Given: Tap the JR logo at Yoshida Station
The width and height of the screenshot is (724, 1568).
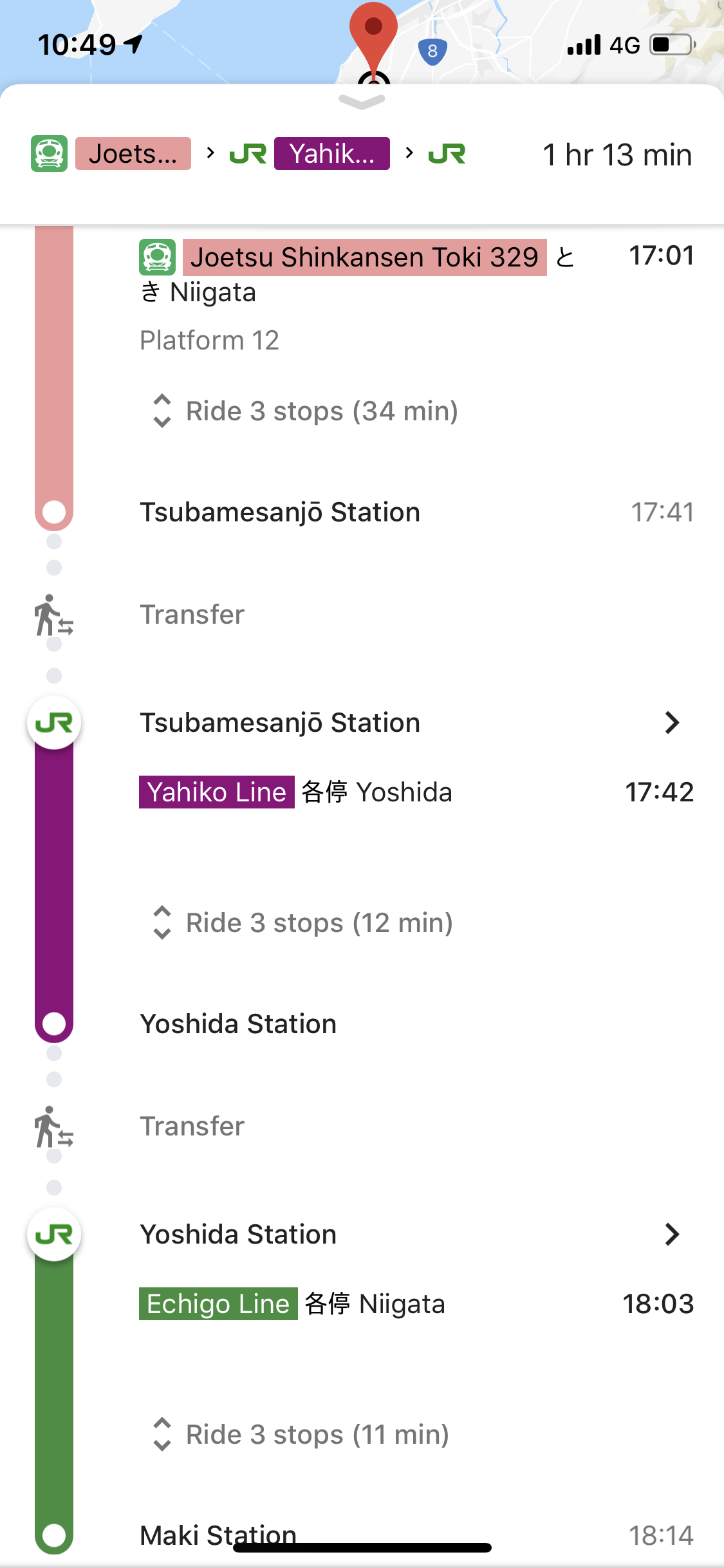Looking at the screenshot, I should 54,1235.
